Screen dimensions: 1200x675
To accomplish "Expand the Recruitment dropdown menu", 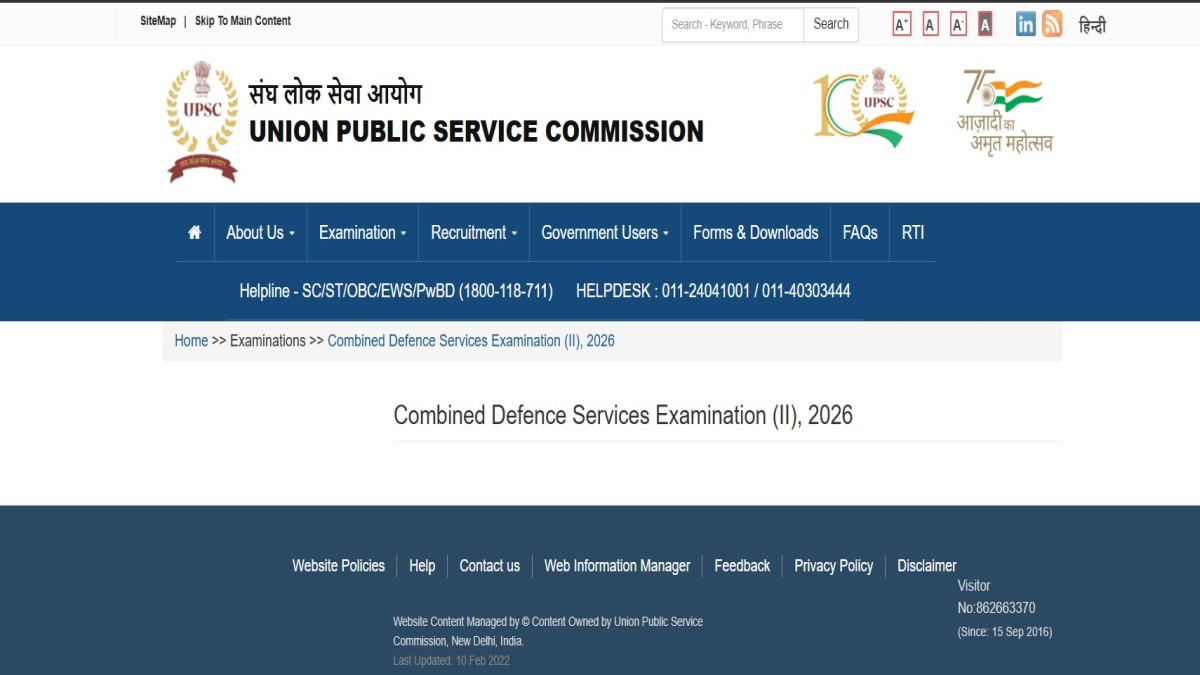I will click(x=474, y=232).
